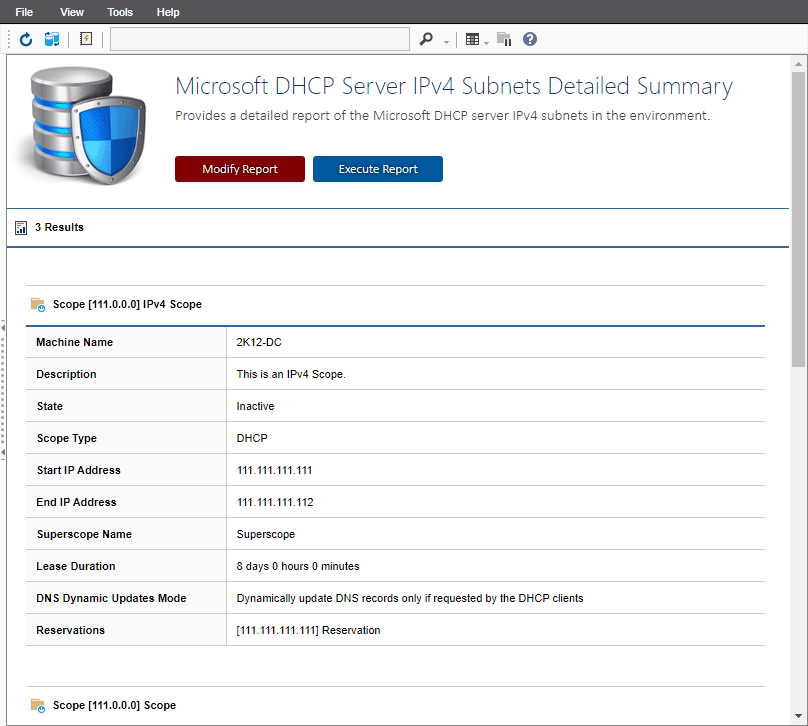Select the Machine Name row label

point(74,342)
